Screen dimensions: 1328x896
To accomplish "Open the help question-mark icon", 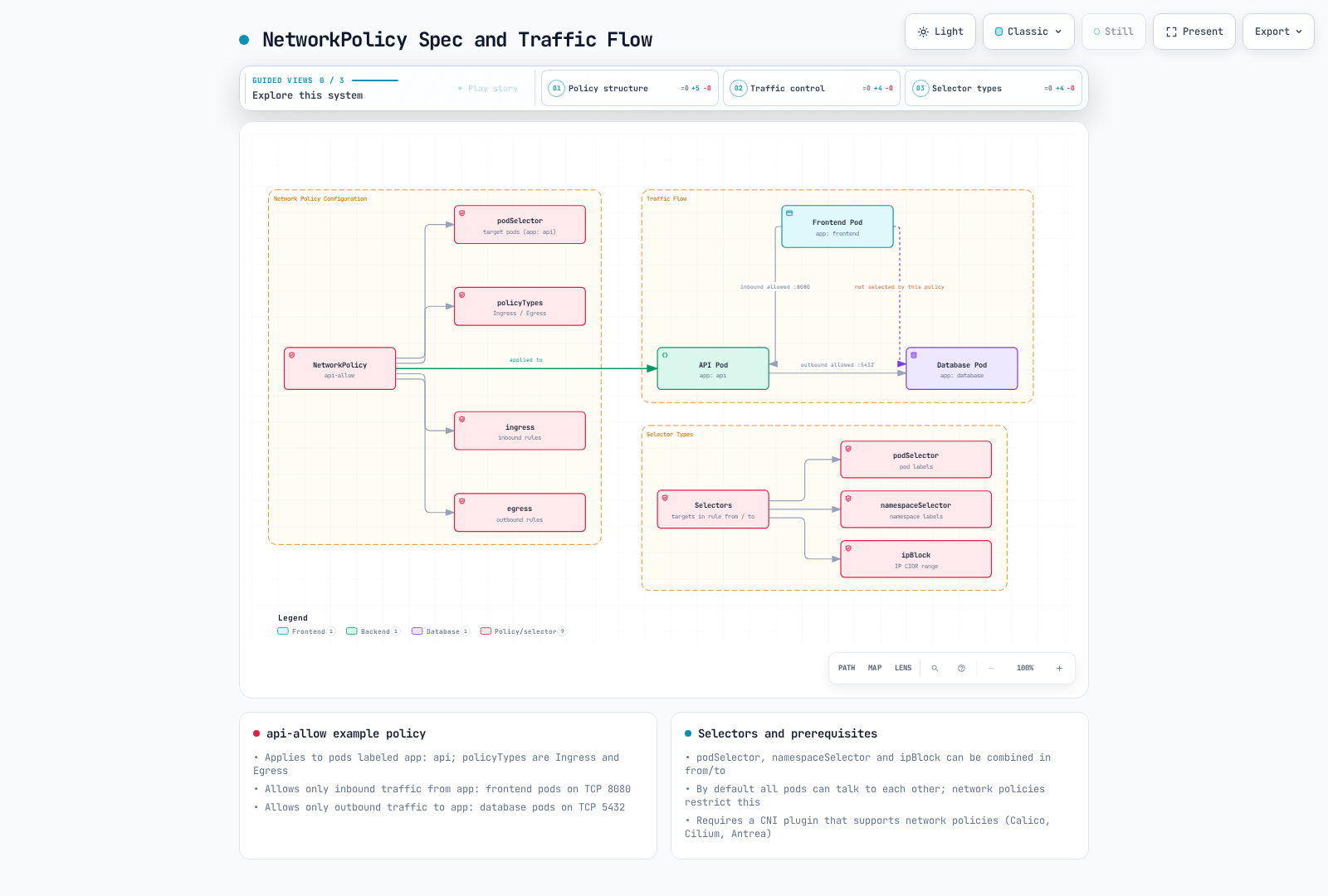I will click(x=961, y=668).
